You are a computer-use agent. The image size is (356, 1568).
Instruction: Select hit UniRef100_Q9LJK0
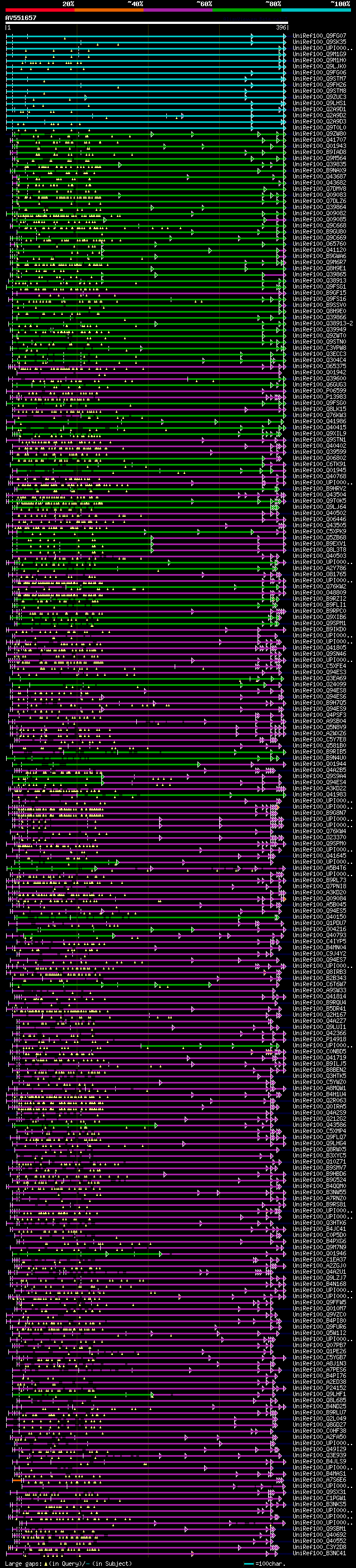tap(319, 66)
